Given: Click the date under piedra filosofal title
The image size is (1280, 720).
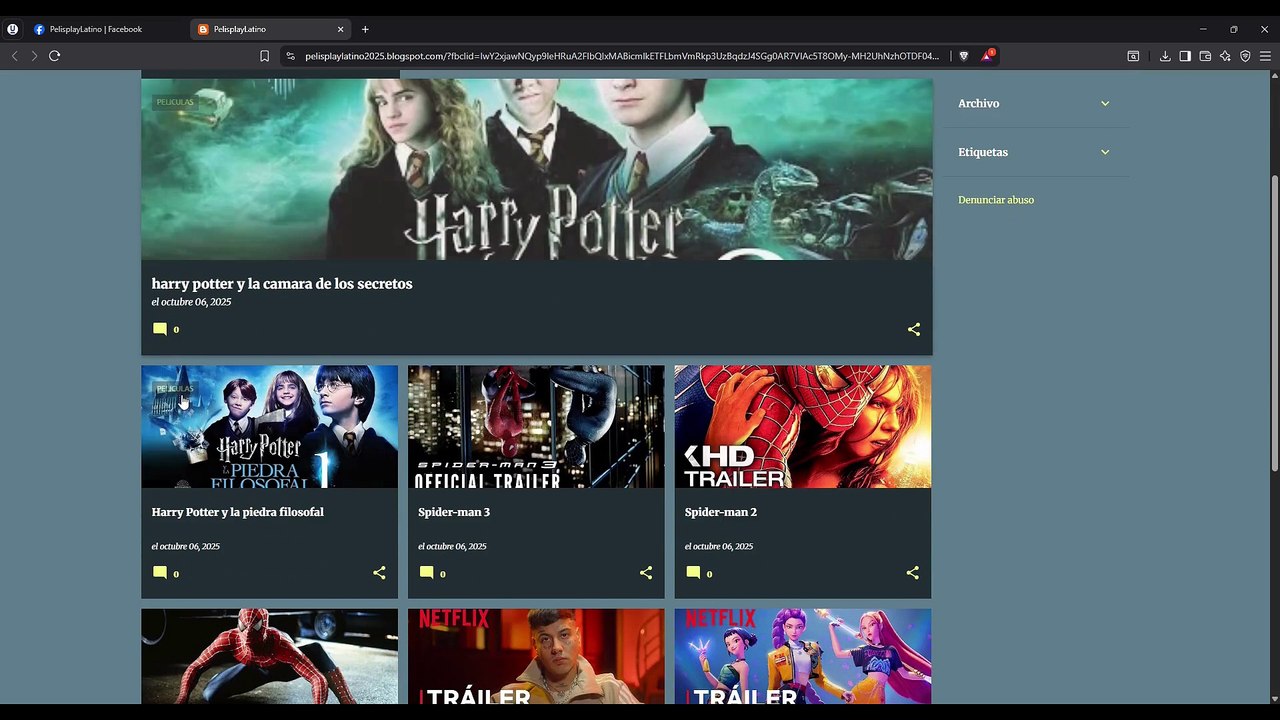Looking at the screenshot, I should [x=186, y=547].
